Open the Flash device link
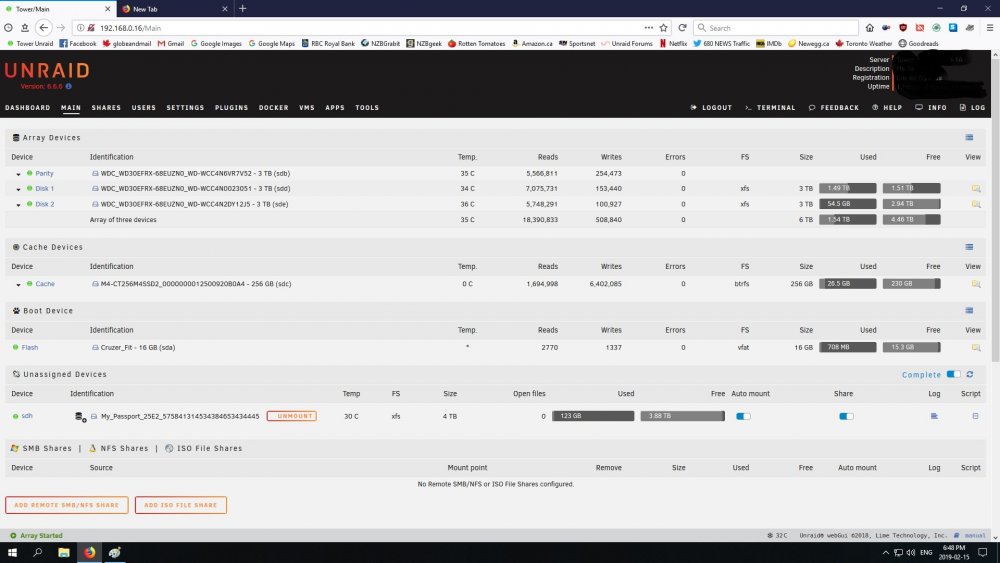 coord(29,347)
